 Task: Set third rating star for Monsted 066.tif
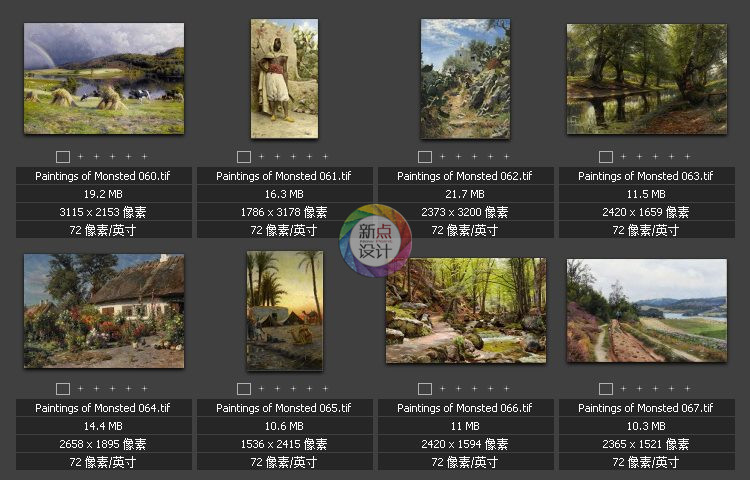pyautogui.click(x=474, y=388)
